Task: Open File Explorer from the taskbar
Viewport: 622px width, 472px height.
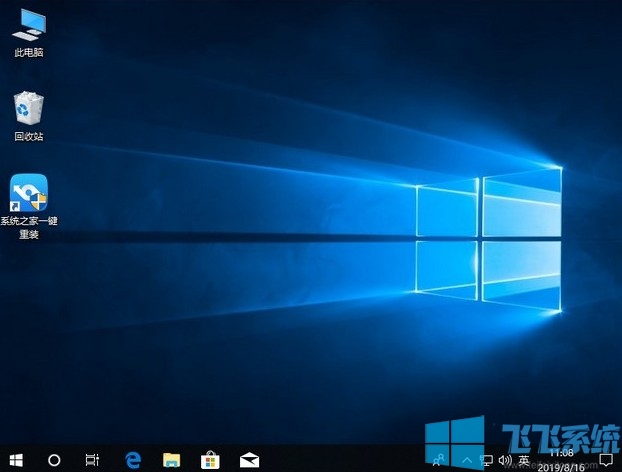Action: [171, 460]
